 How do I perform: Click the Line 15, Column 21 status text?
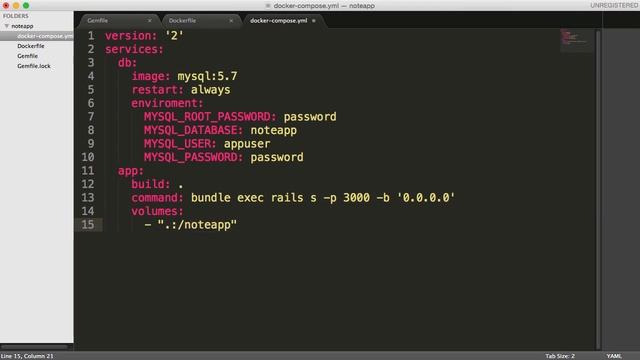tap(27, 356)
